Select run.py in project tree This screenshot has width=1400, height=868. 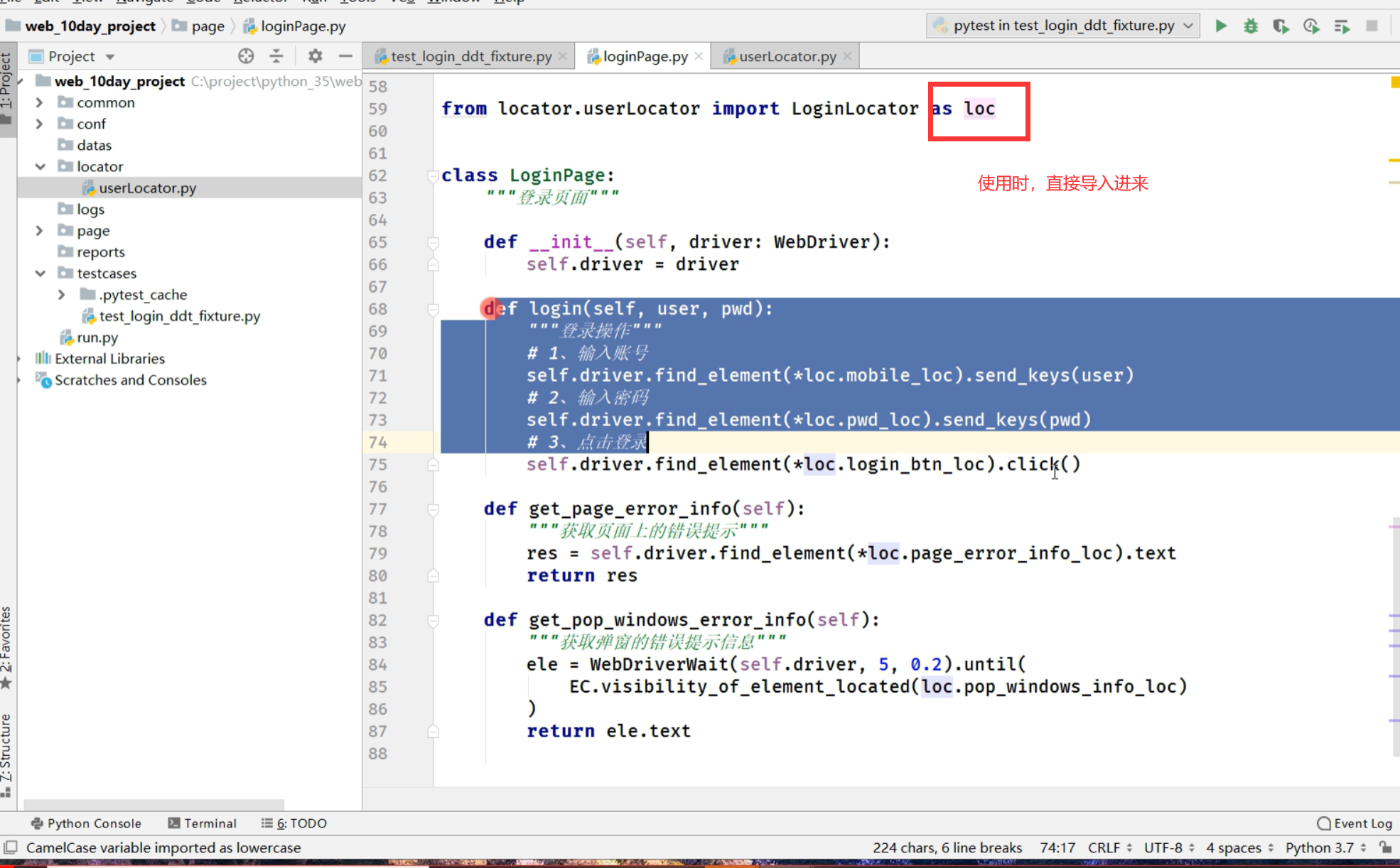pos(97,337)
